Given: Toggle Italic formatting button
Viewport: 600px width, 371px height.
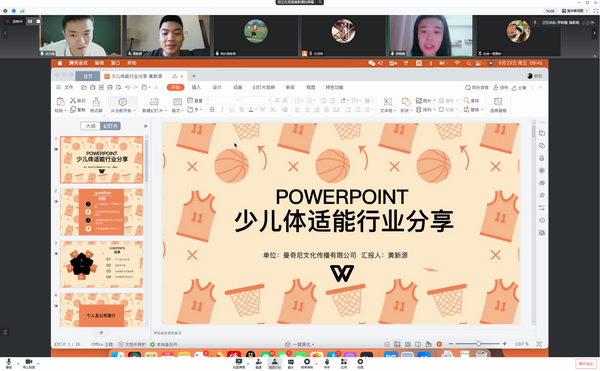Looking at the screenshot, I should [x=222, y=110].
